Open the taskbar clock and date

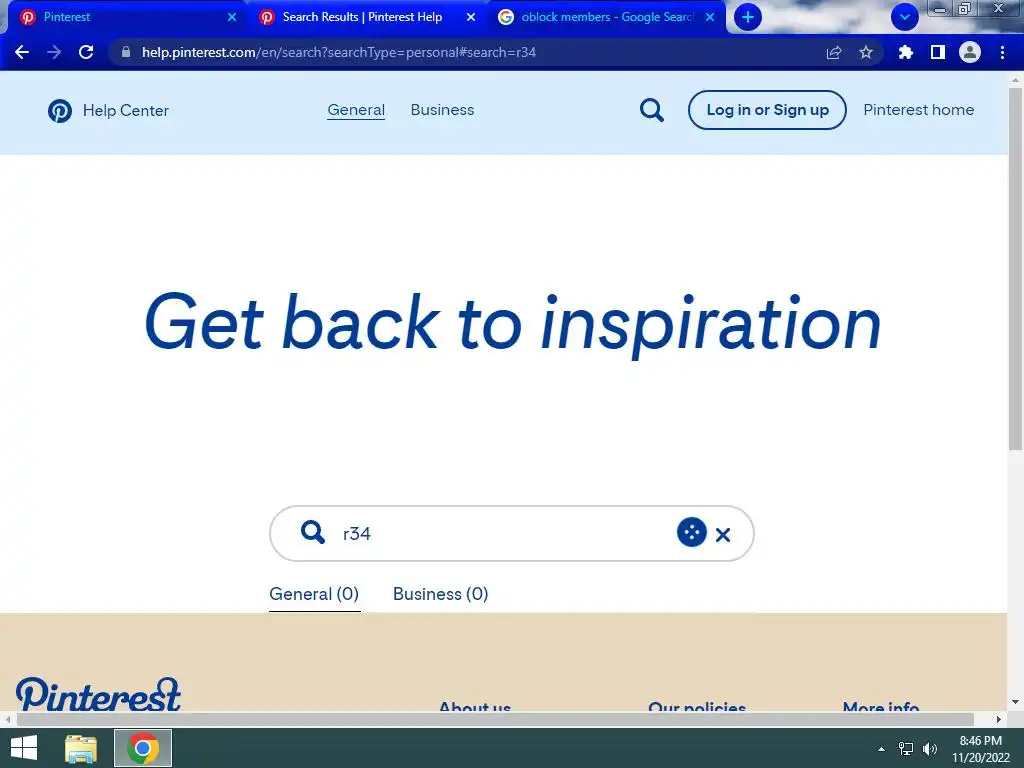[980, 749]
